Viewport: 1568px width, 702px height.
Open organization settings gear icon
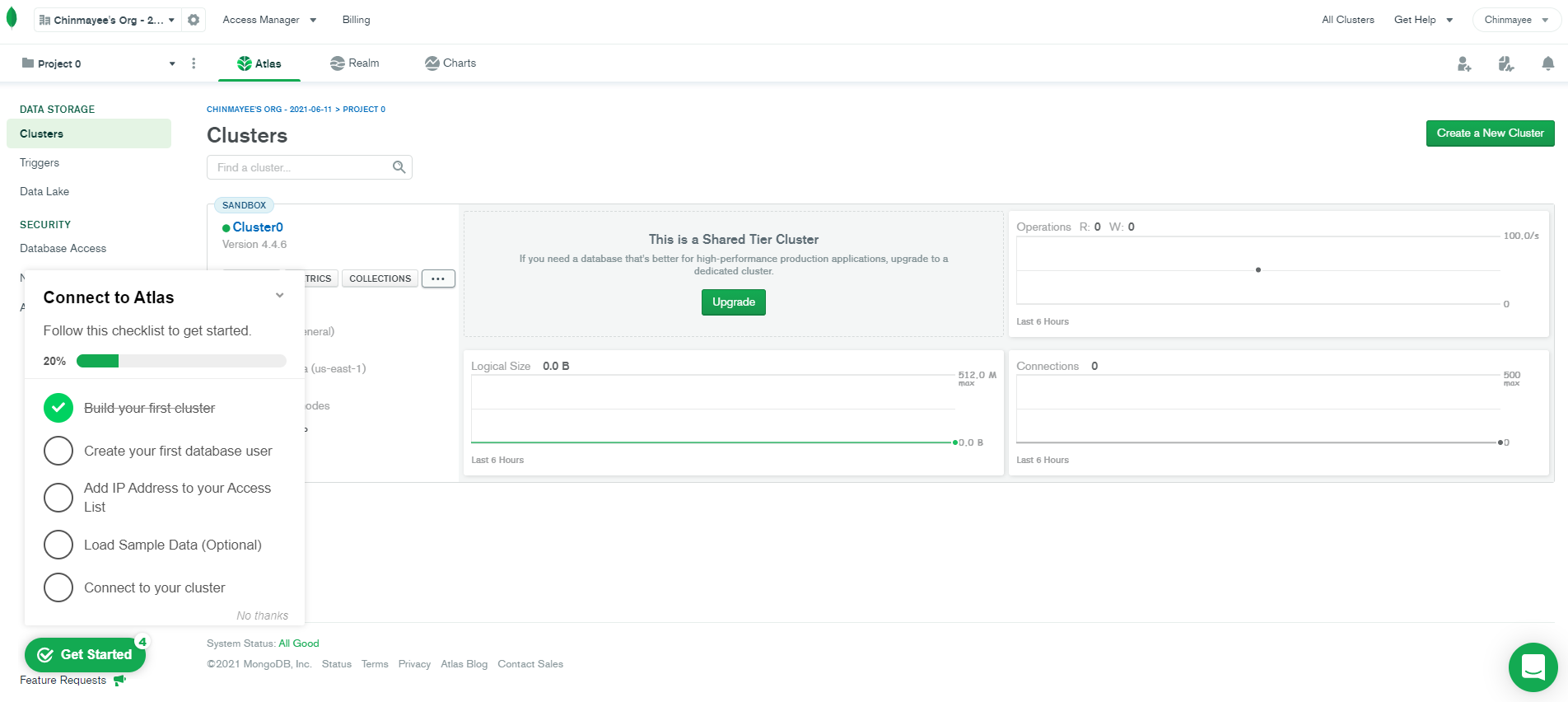[x=194, y=20]
